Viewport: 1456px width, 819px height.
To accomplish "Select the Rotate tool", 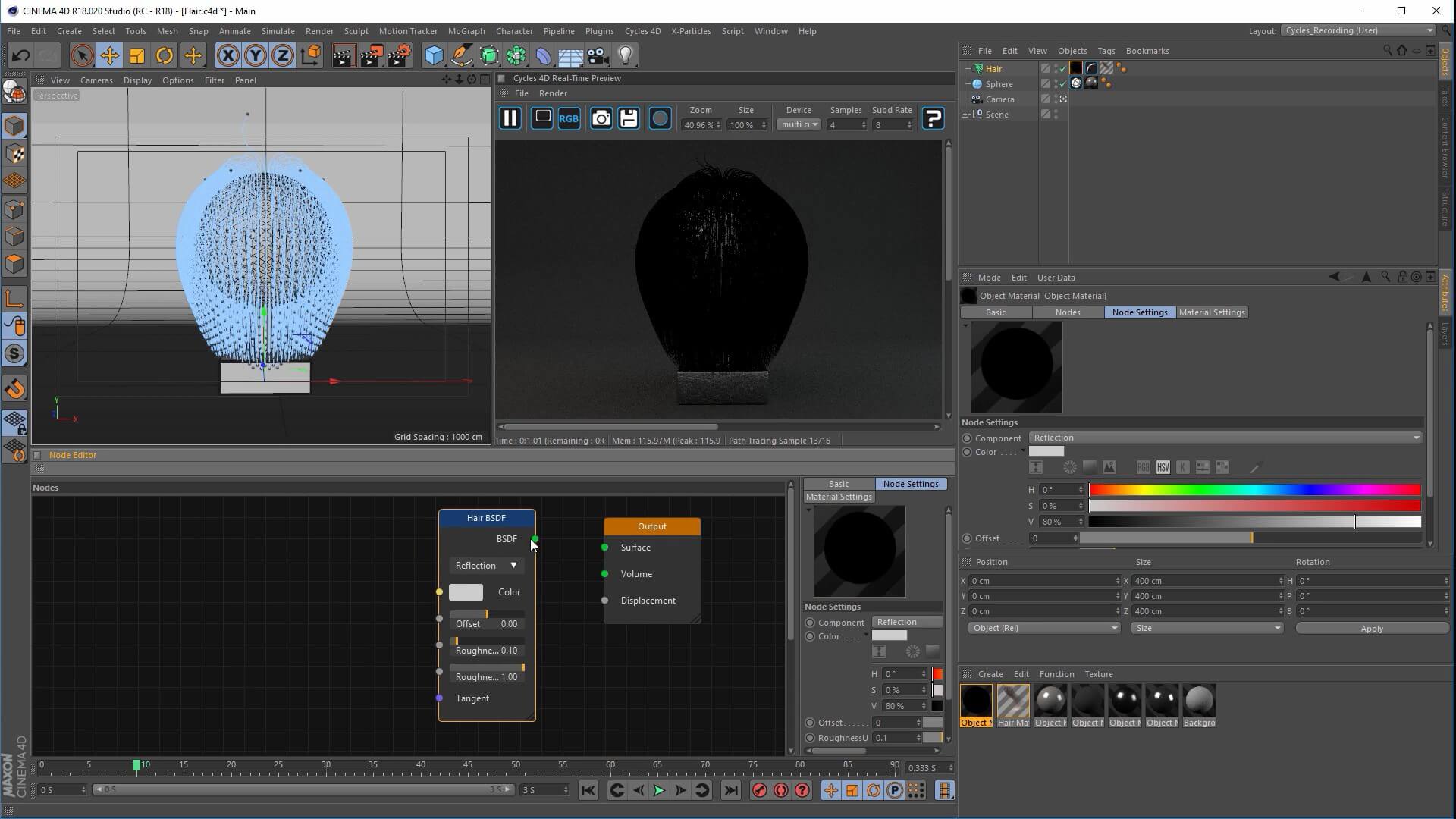I will (165, 55).
